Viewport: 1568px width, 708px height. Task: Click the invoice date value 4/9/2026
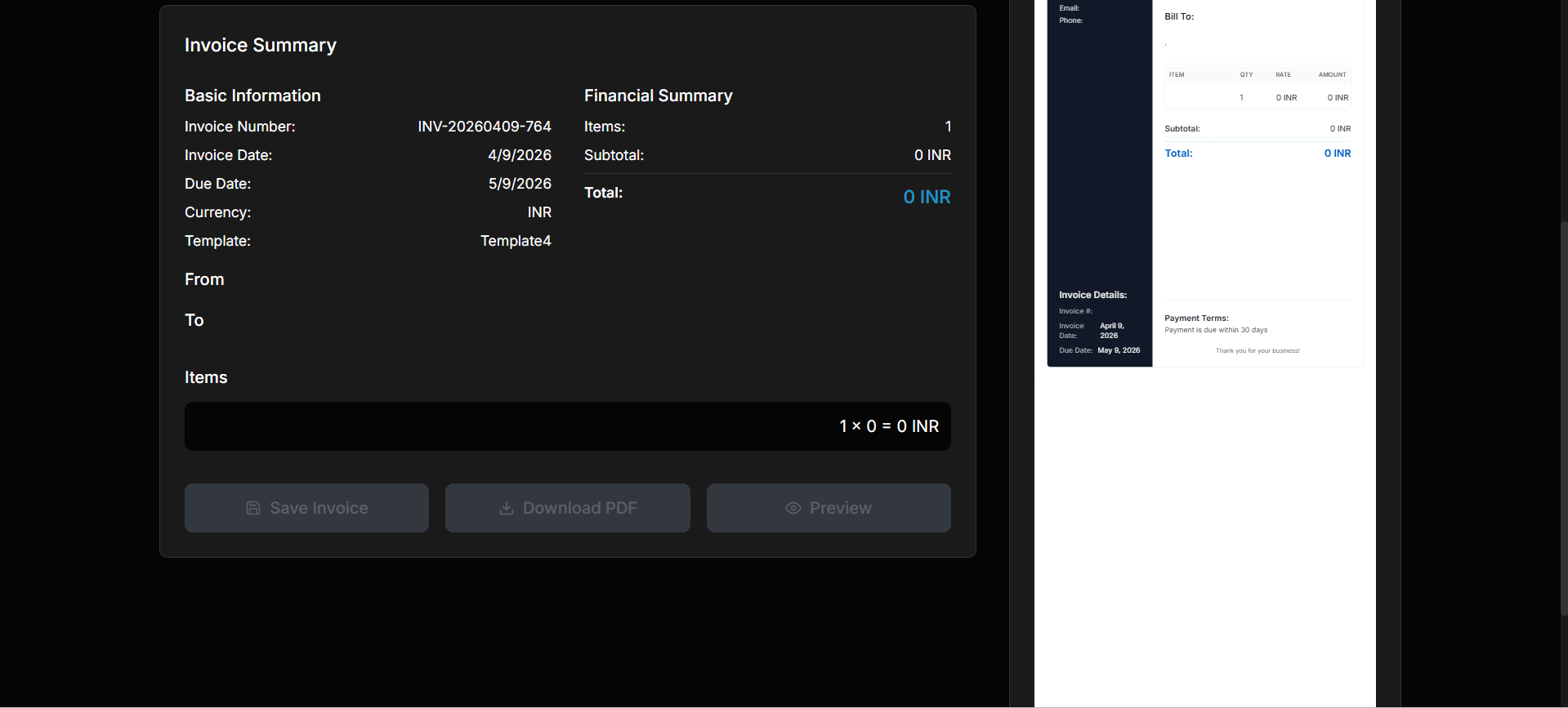520,155
